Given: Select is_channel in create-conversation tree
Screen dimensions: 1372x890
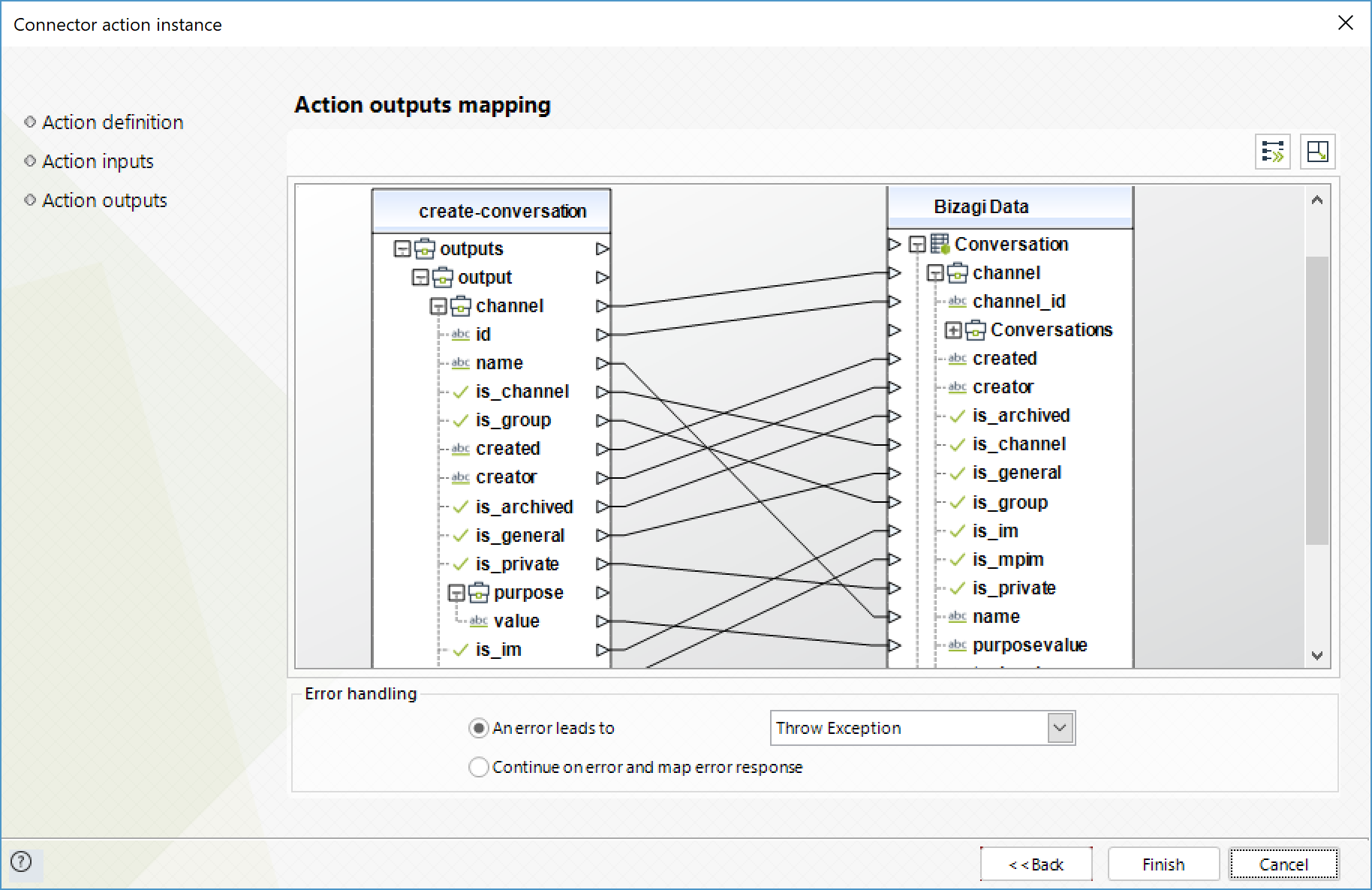Looking at the screenshot, I should 522,392.
